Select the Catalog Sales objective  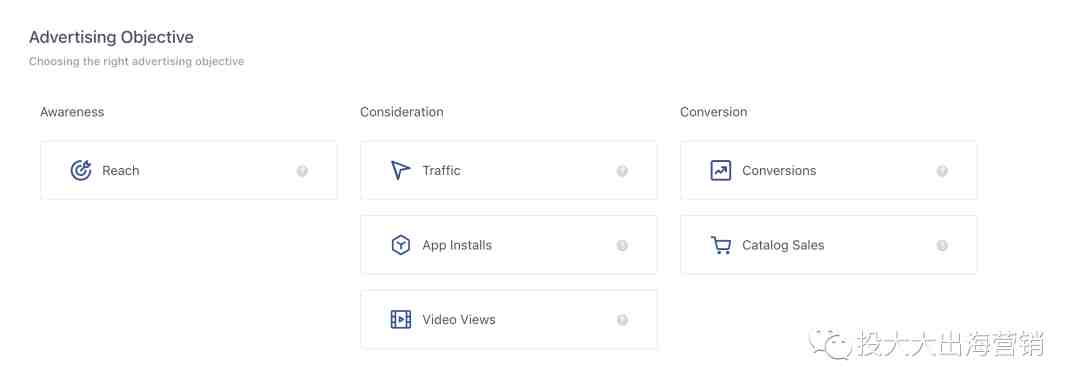[829, 245]
